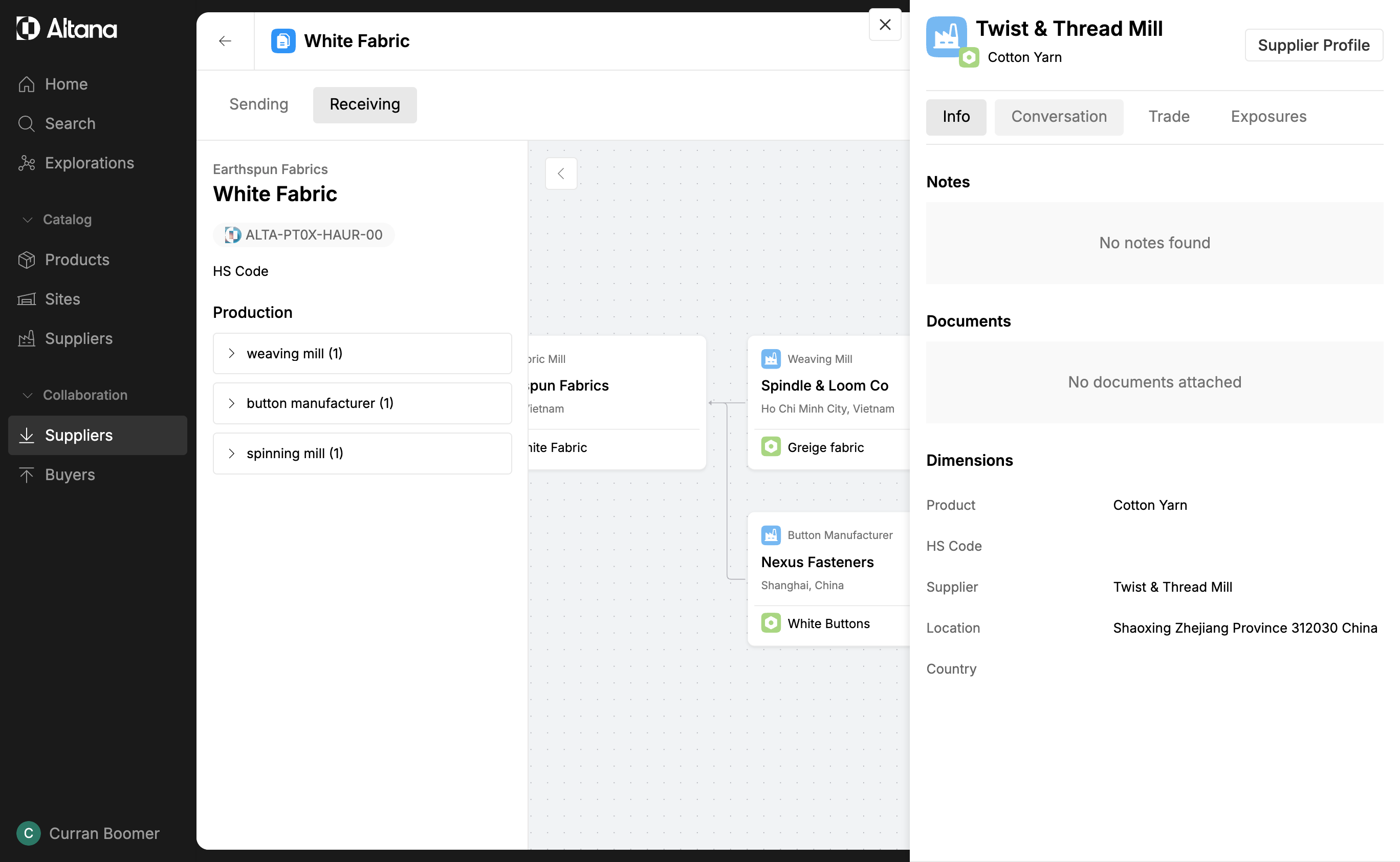Click the Supplier Profile button
Screen dimensions: 1400x862
(1313, 45)
